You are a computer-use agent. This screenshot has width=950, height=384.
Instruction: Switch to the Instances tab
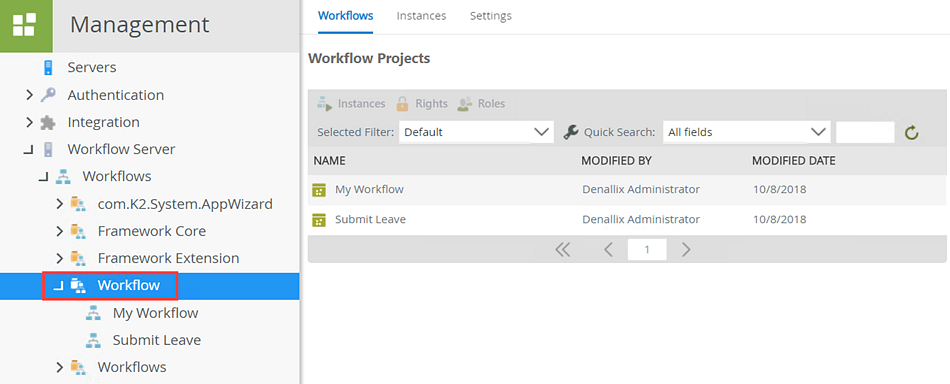pos(421,16)
